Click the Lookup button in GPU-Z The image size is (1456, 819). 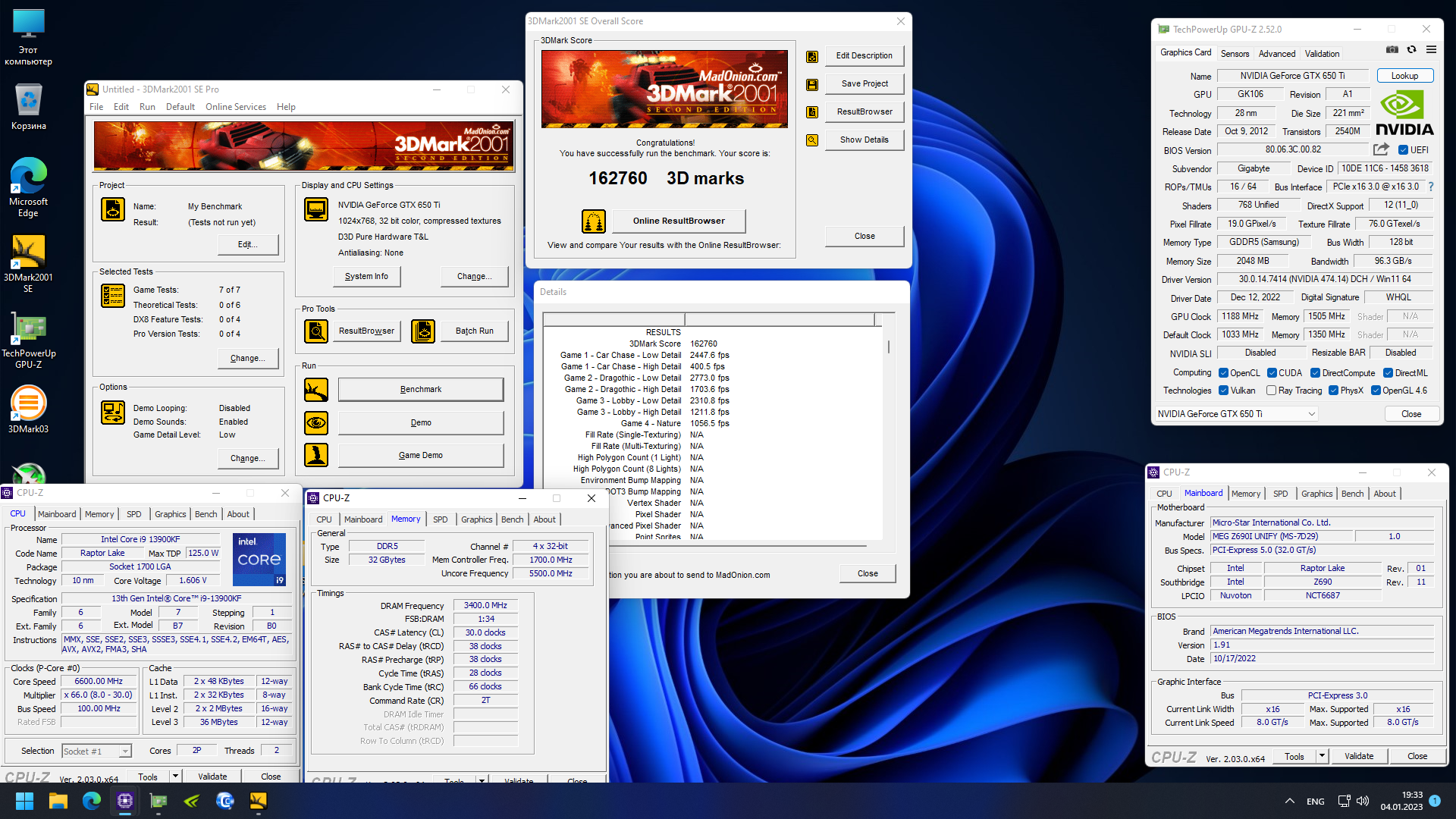pos(1404,76)
